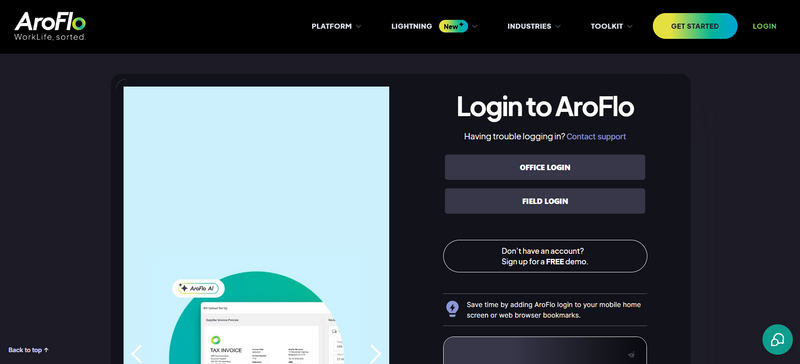Click the 'Save time by adding AroFlo login' tip

tap(554, 310)
